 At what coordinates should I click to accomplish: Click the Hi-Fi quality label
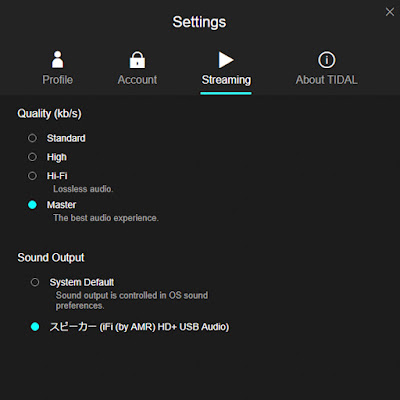pyautogui.click(x=57, y=176)
